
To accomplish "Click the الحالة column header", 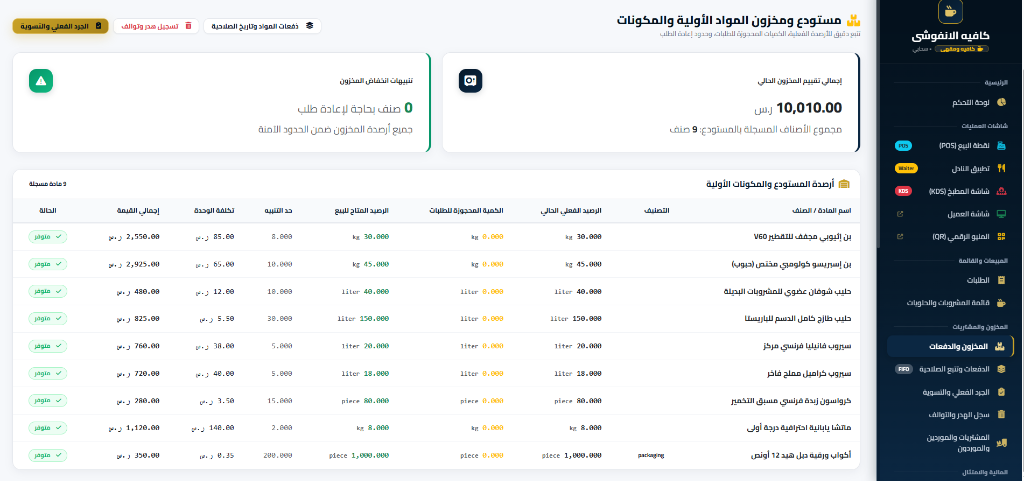I will (x=48, y=211).
